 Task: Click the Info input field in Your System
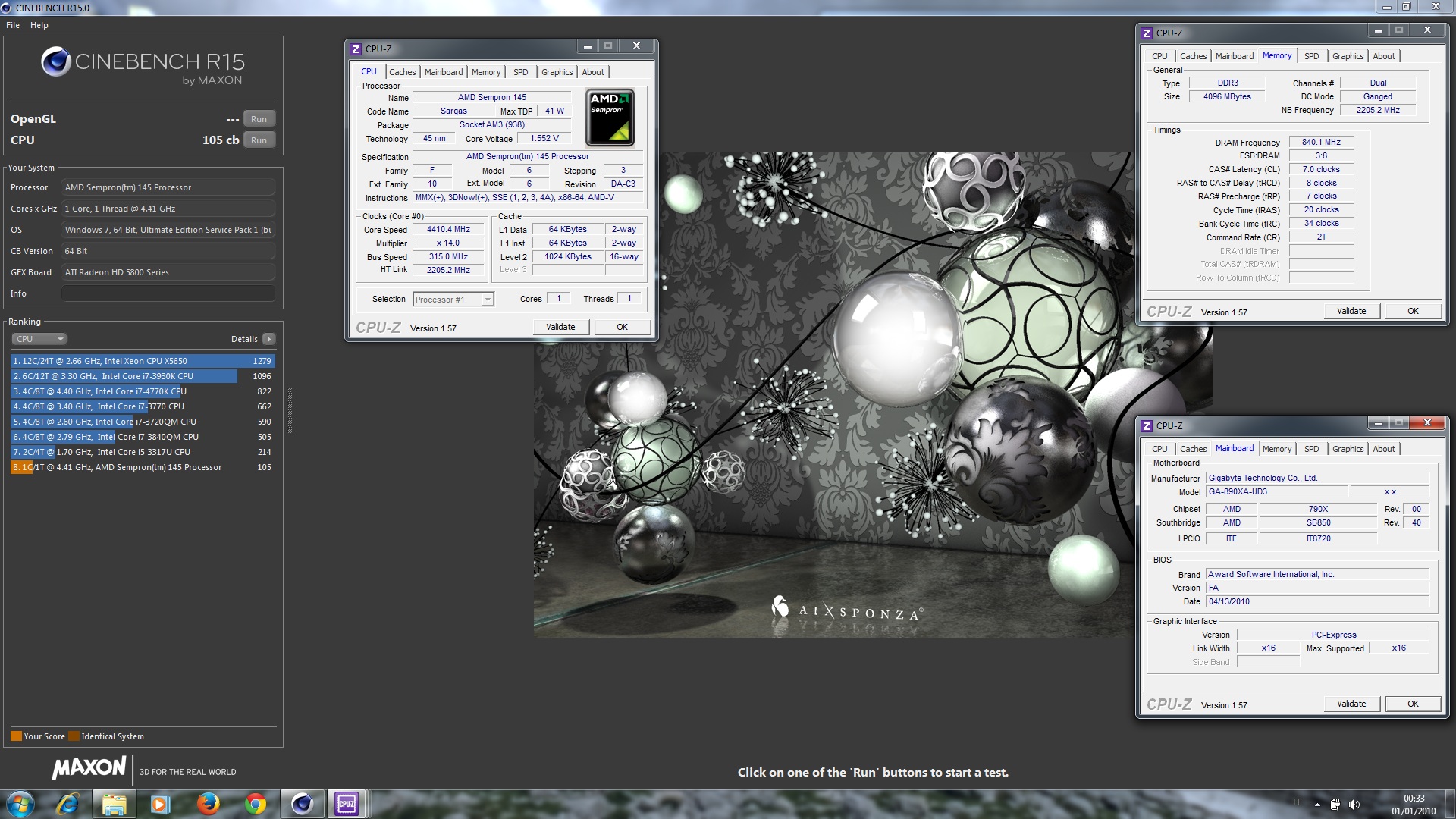click(x=168, y=293)
